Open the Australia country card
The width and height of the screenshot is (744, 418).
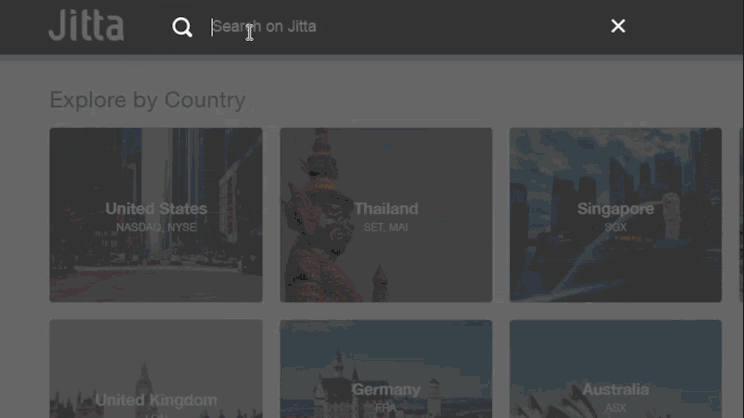(615, 369)
